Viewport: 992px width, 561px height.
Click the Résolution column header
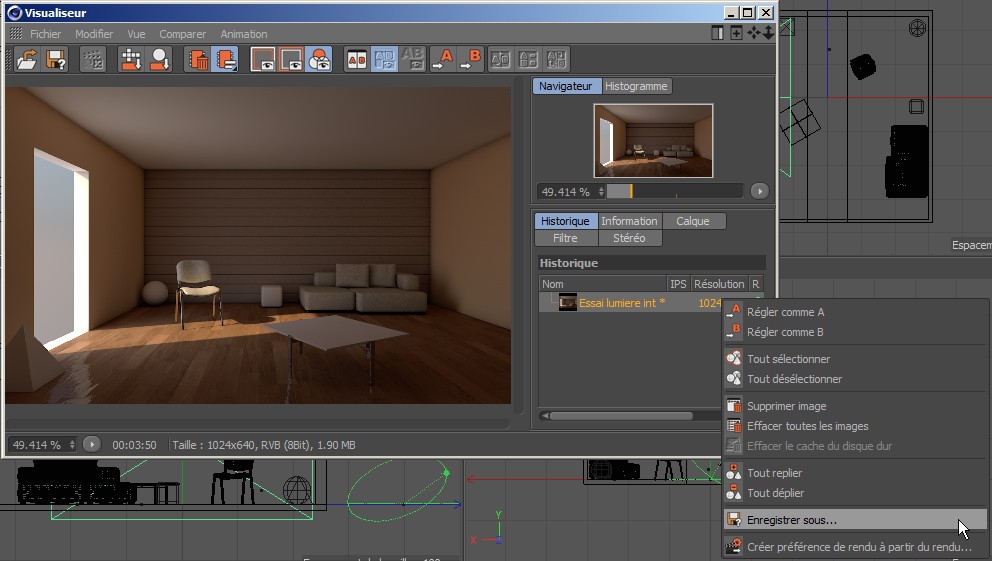719,284
